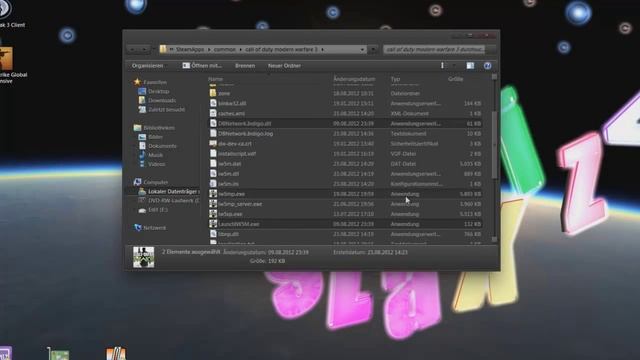640x360 pixels.
Task: Select binkw32.dll file icon
Action: pyautogui.click(x=213, y=103)
